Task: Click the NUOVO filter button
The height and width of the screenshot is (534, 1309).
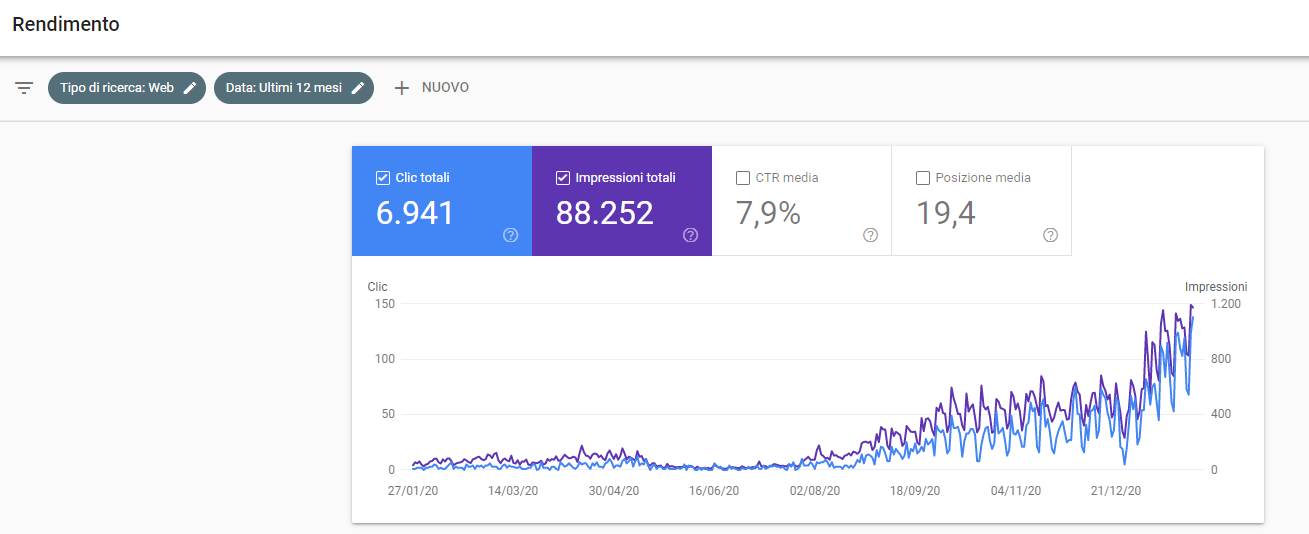Action: [445, 88]
